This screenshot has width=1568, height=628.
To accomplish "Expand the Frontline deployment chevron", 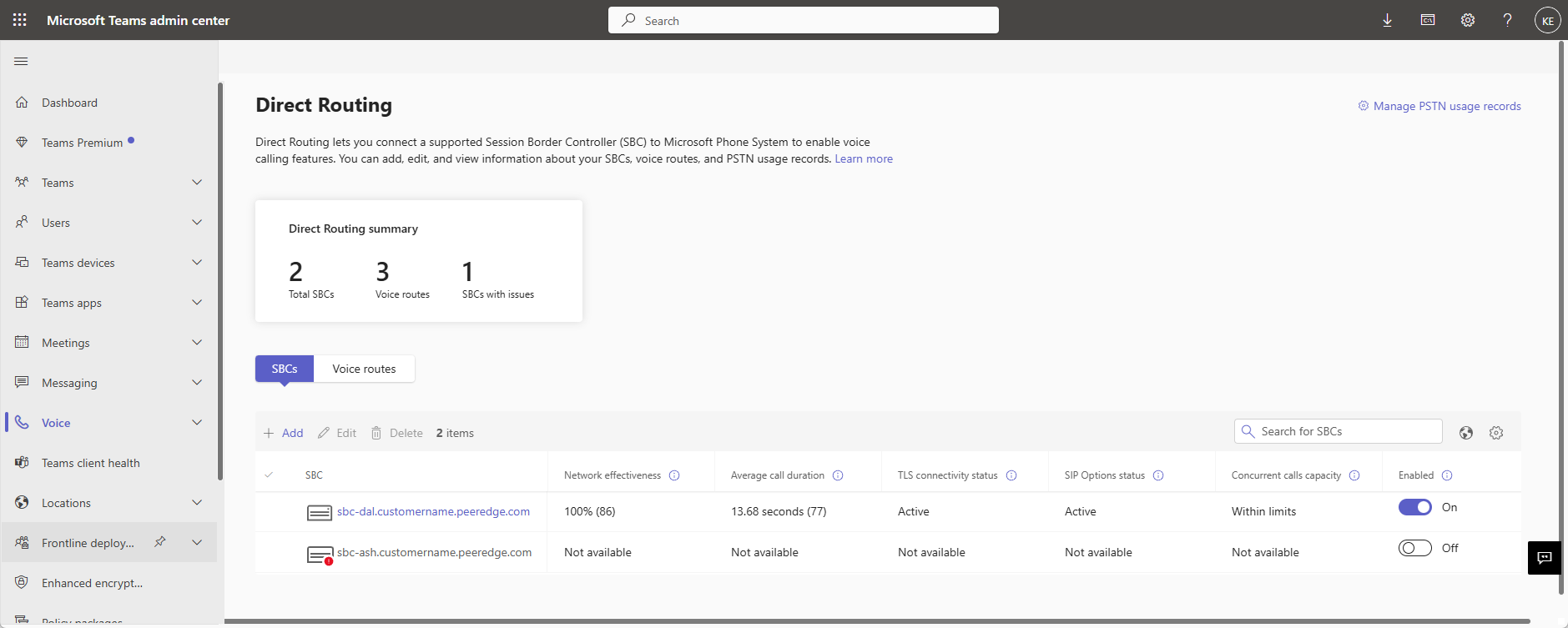I will tap(197, 543).
